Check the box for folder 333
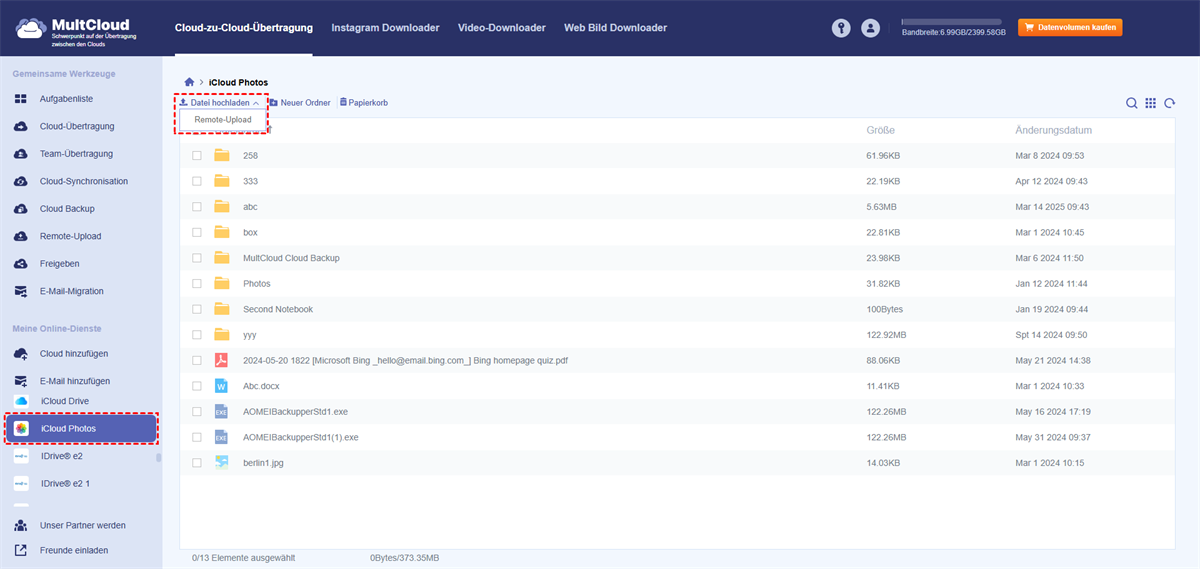Screen dimensions: 1200x569 pos(197,181)
